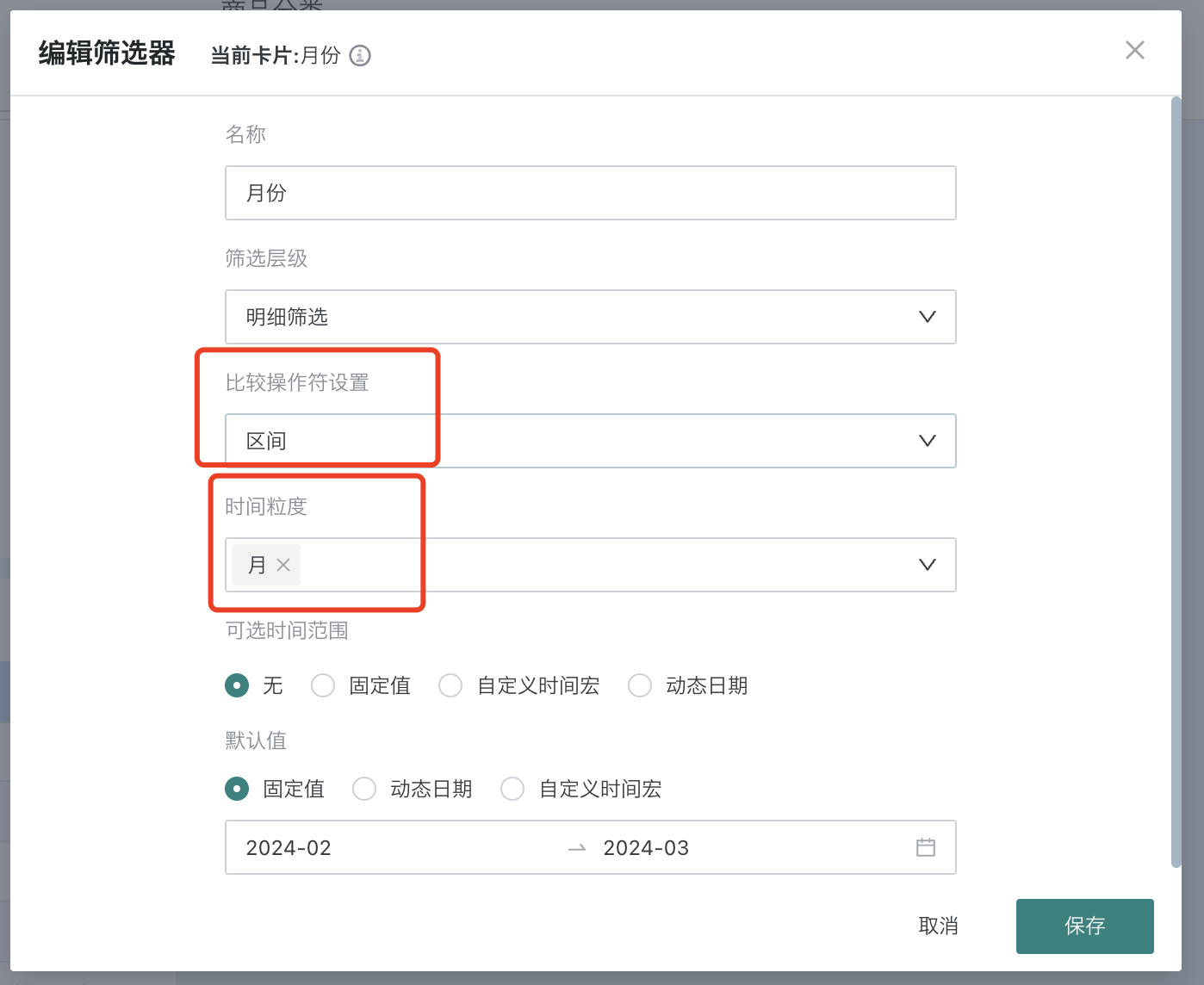Screen dimensions: 1204x985
Task: Select 固定值 under 默认值
Action: [x=236, y=789]
